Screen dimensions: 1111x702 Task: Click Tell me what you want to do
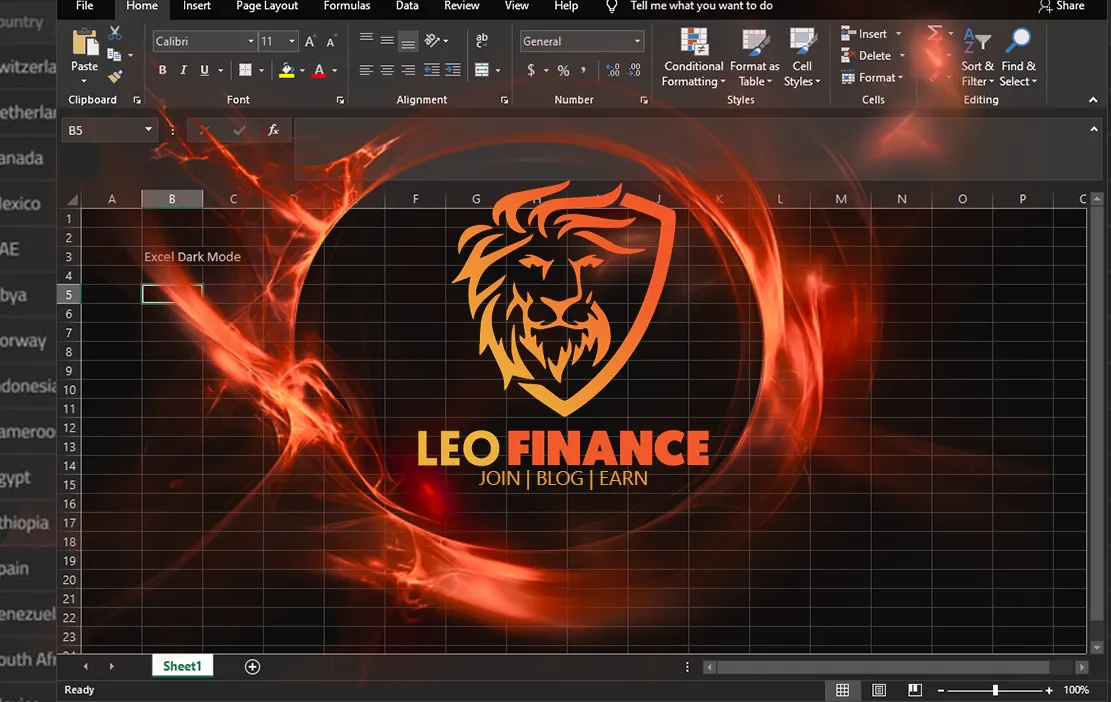point(701,6)
